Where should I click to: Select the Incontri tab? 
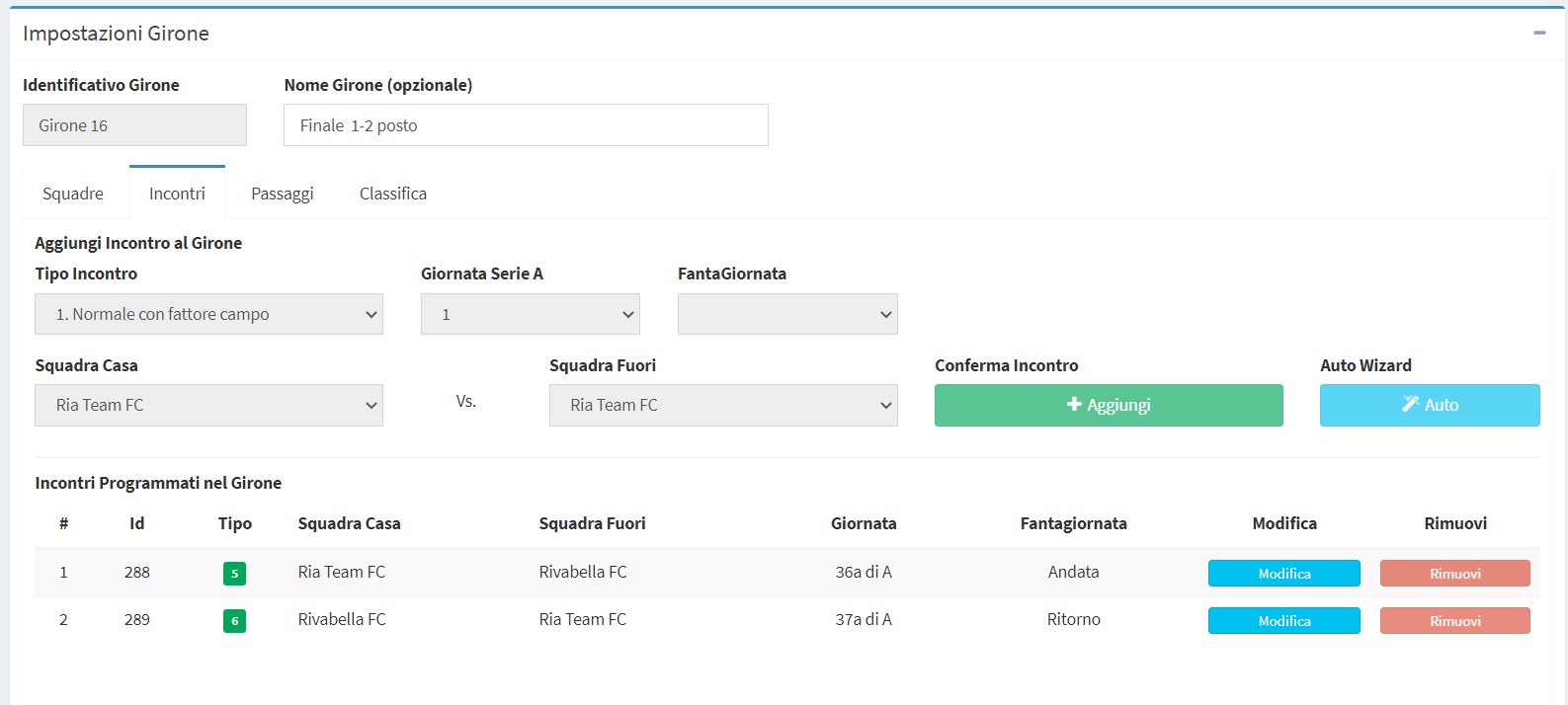tap(177, 194)
